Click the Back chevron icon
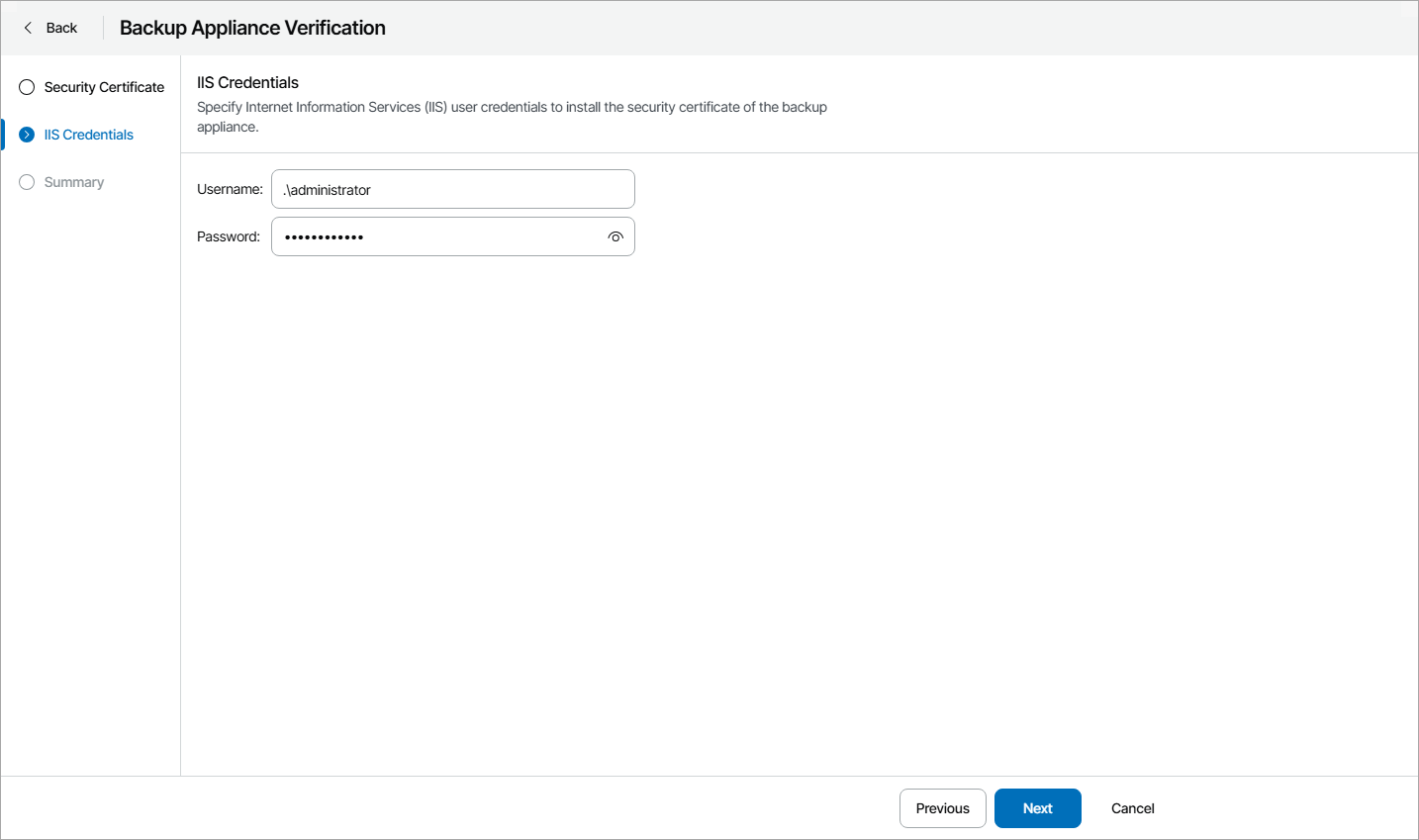 [28, 28]
